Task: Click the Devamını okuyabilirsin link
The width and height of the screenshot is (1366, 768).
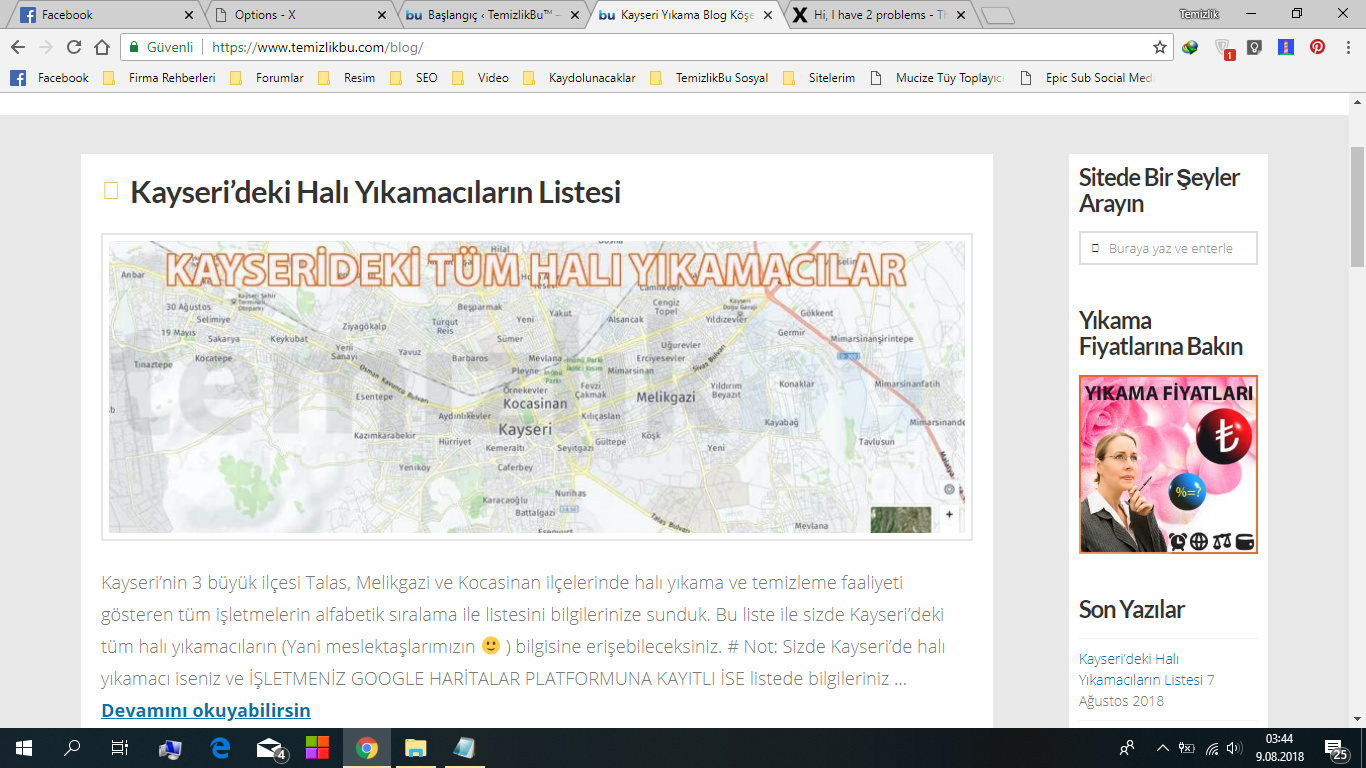Action: tap(205, 710)
